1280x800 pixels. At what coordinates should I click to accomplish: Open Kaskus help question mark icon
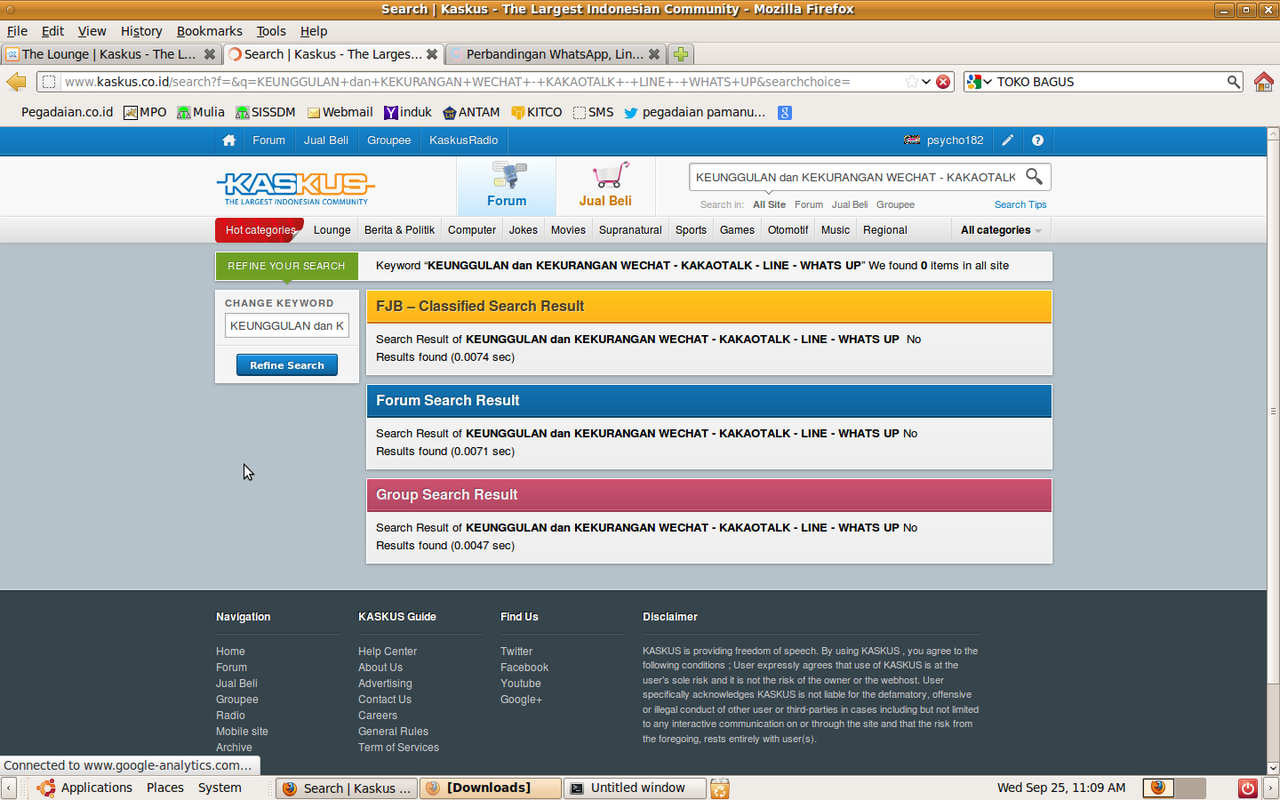tap(1038, 140)
